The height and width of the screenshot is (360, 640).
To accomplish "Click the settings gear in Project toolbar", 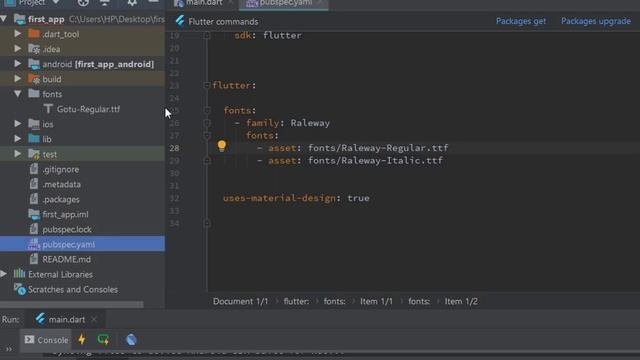I will tap(132, 3).
